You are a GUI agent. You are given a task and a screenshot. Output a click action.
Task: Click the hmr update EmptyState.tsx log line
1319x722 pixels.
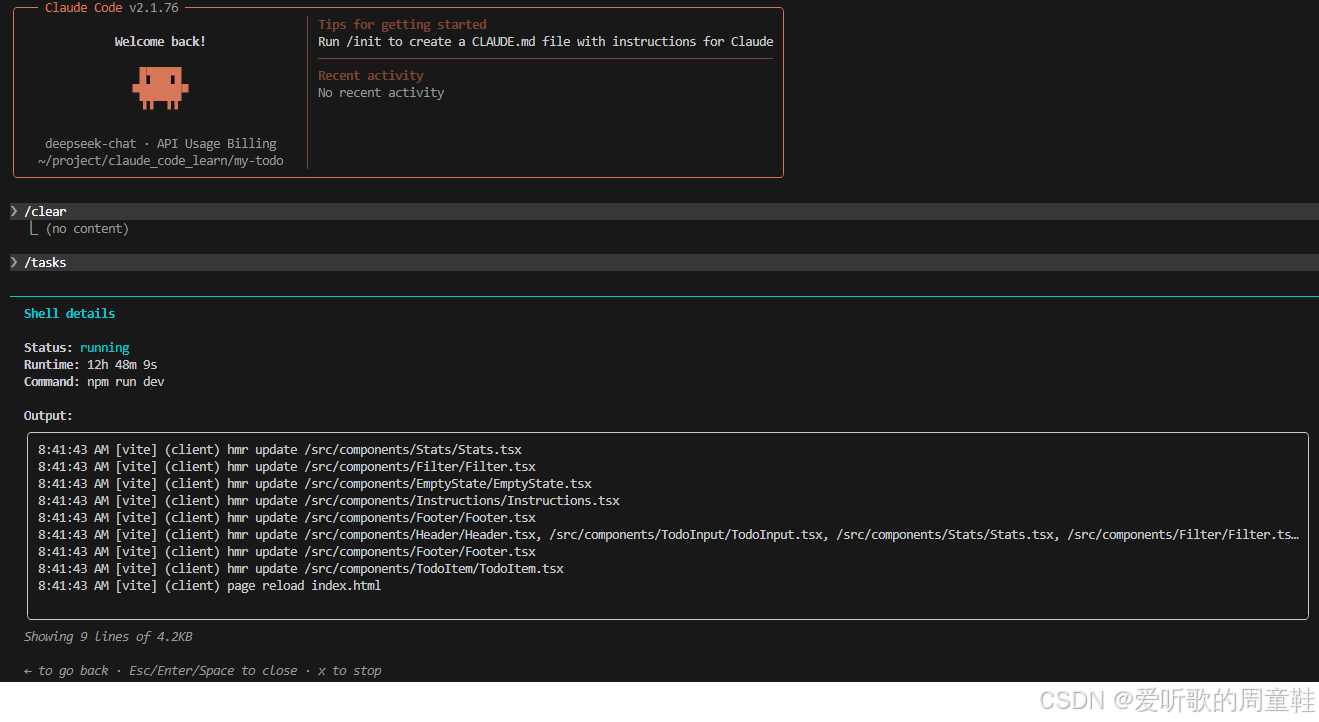[x=315, y=483]
